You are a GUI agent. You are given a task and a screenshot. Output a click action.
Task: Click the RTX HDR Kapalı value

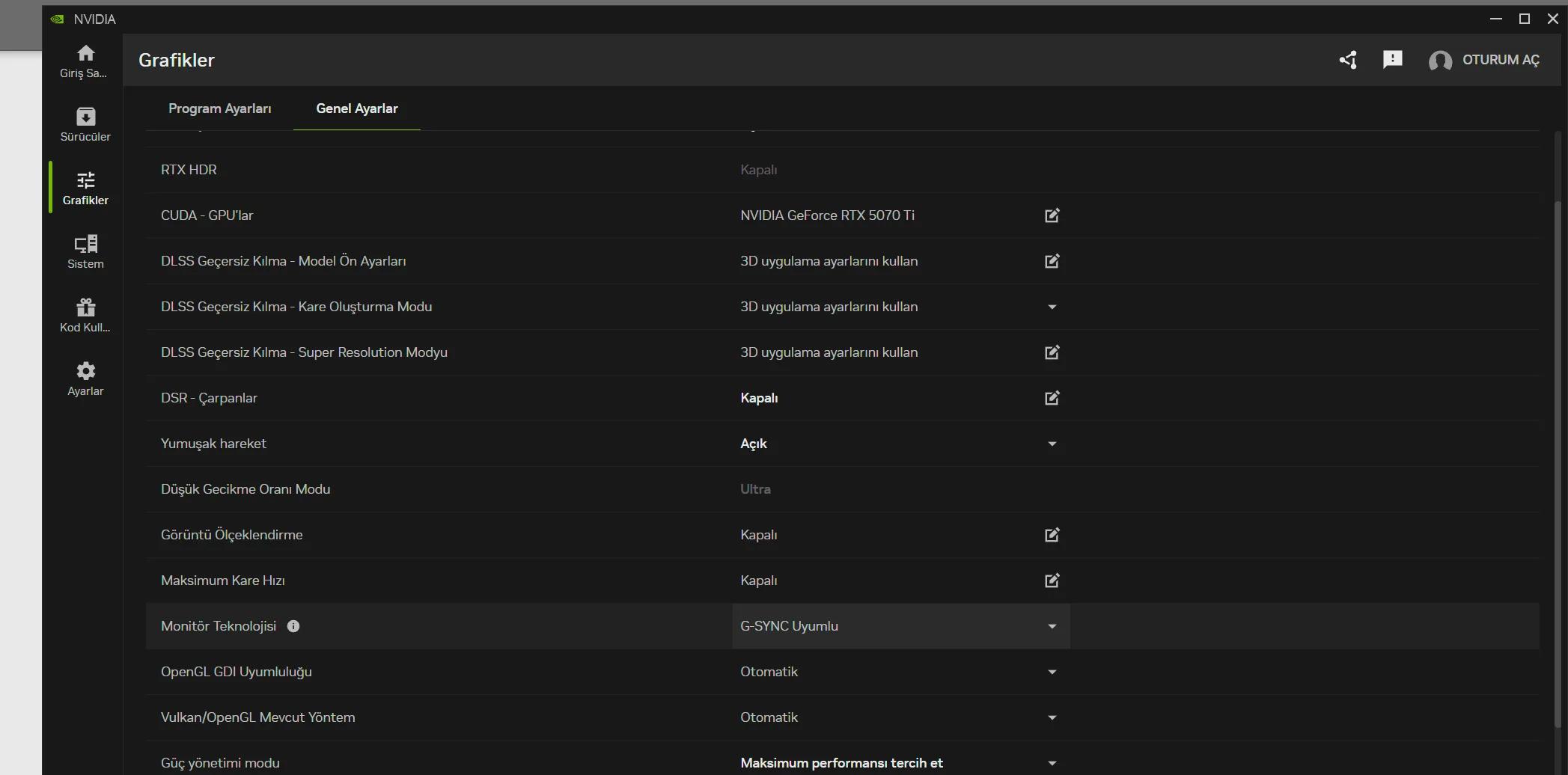click(x=759, y=170)
